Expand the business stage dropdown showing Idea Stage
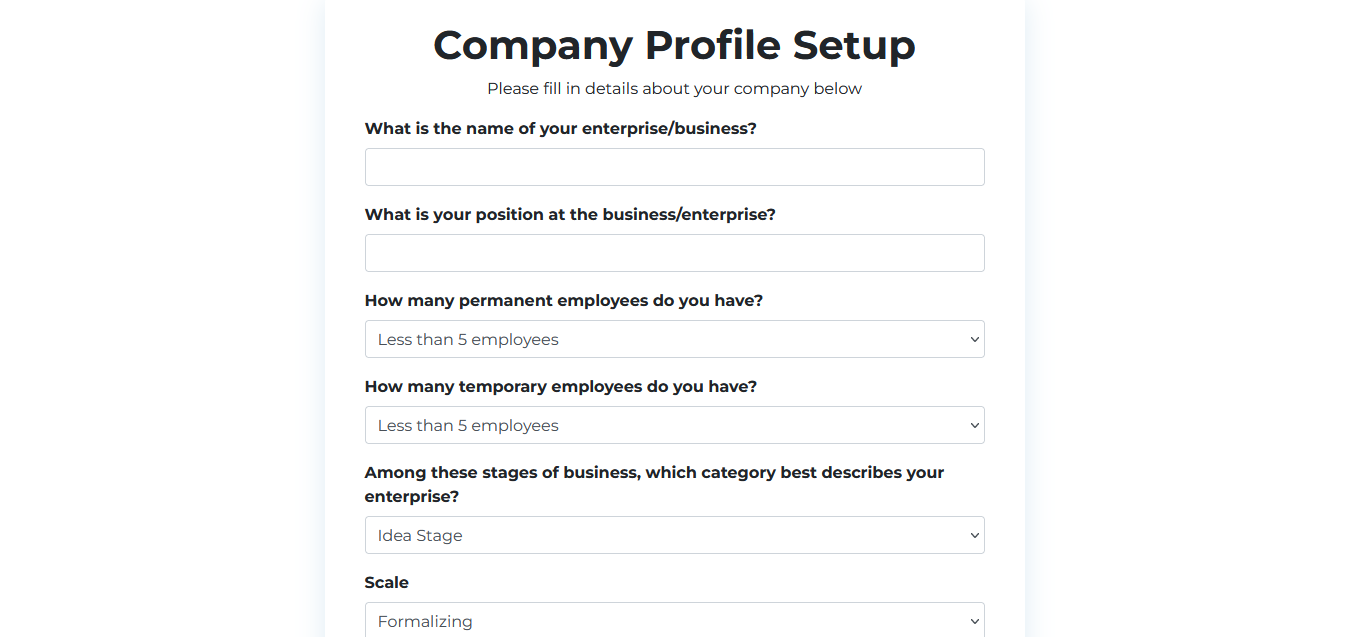The width and height of the screenshot is (1346, 637). (674, 535)
